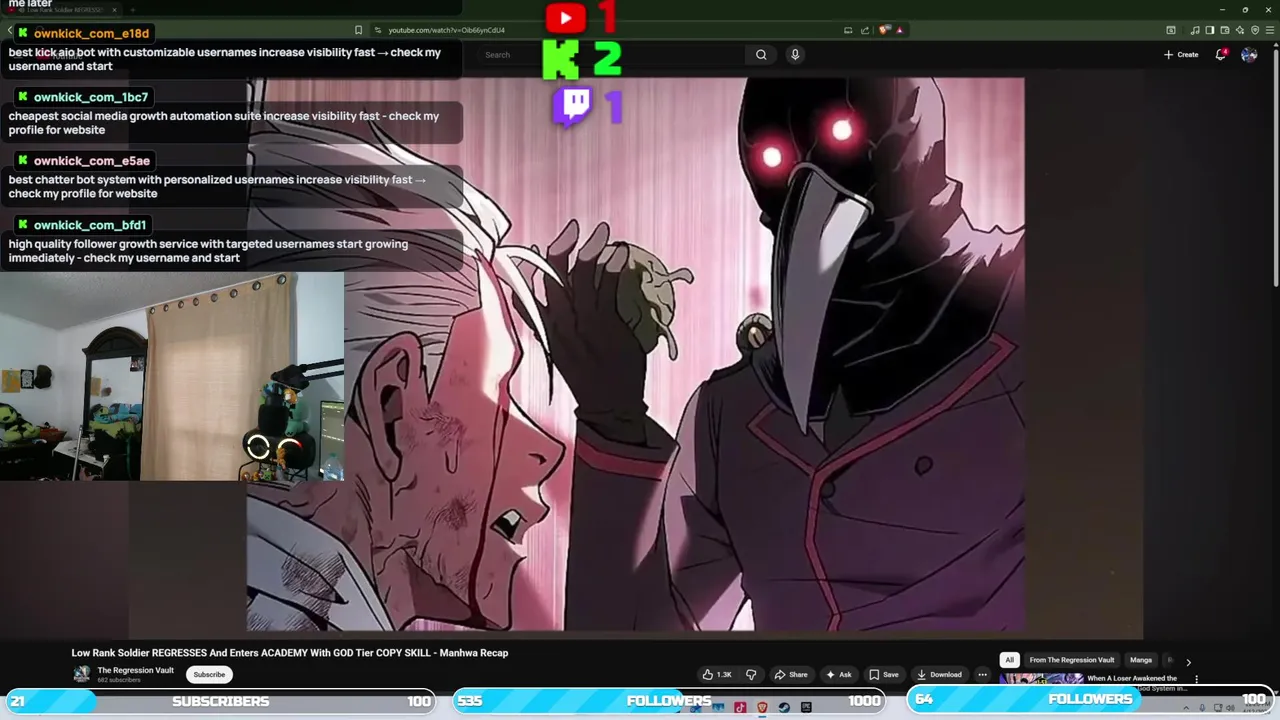Close the Low Rank Soldier browser tab

point(114,10)
